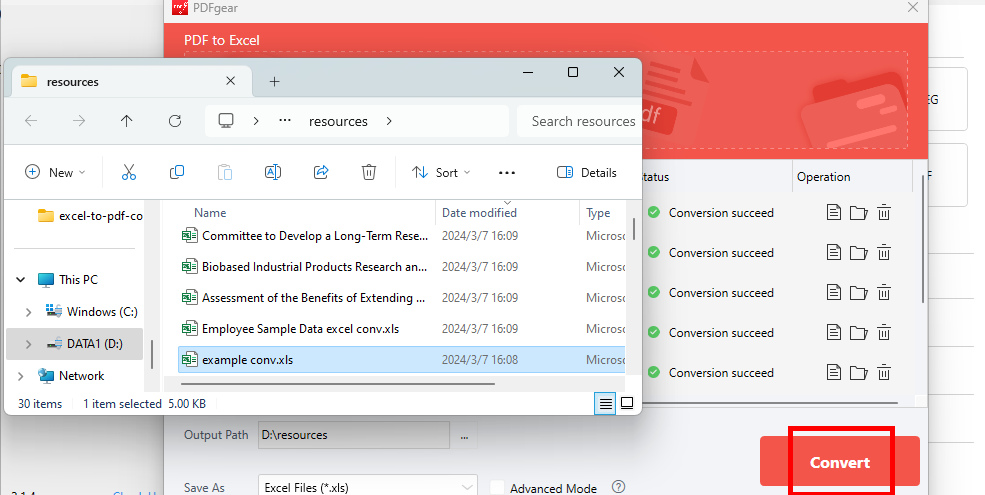Go back with Explorer's Back arrow
985x495 pixels.
click(x=31, y=121)
